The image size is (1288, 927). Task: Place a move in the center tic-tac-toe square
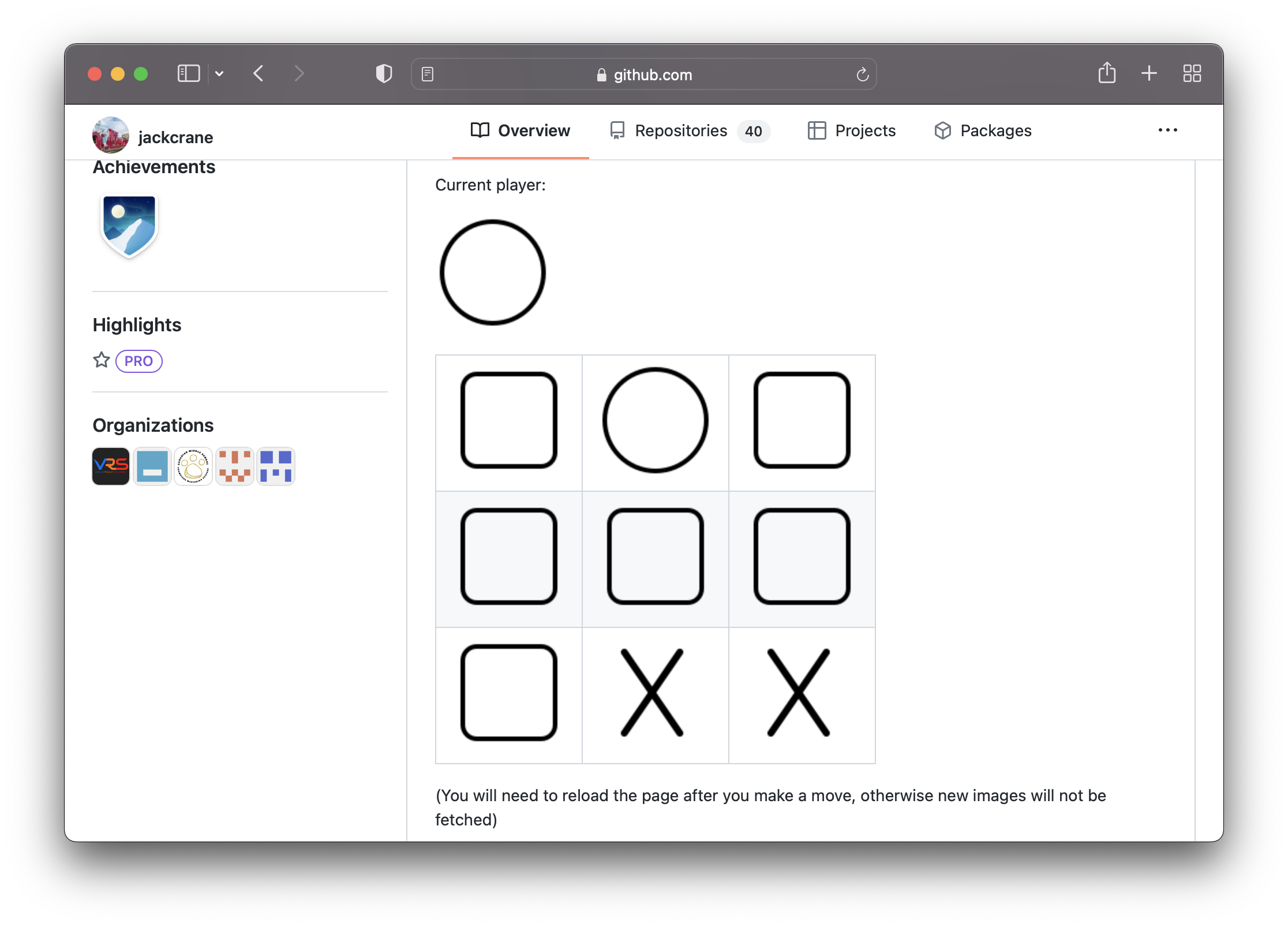(x=655, y=556)
